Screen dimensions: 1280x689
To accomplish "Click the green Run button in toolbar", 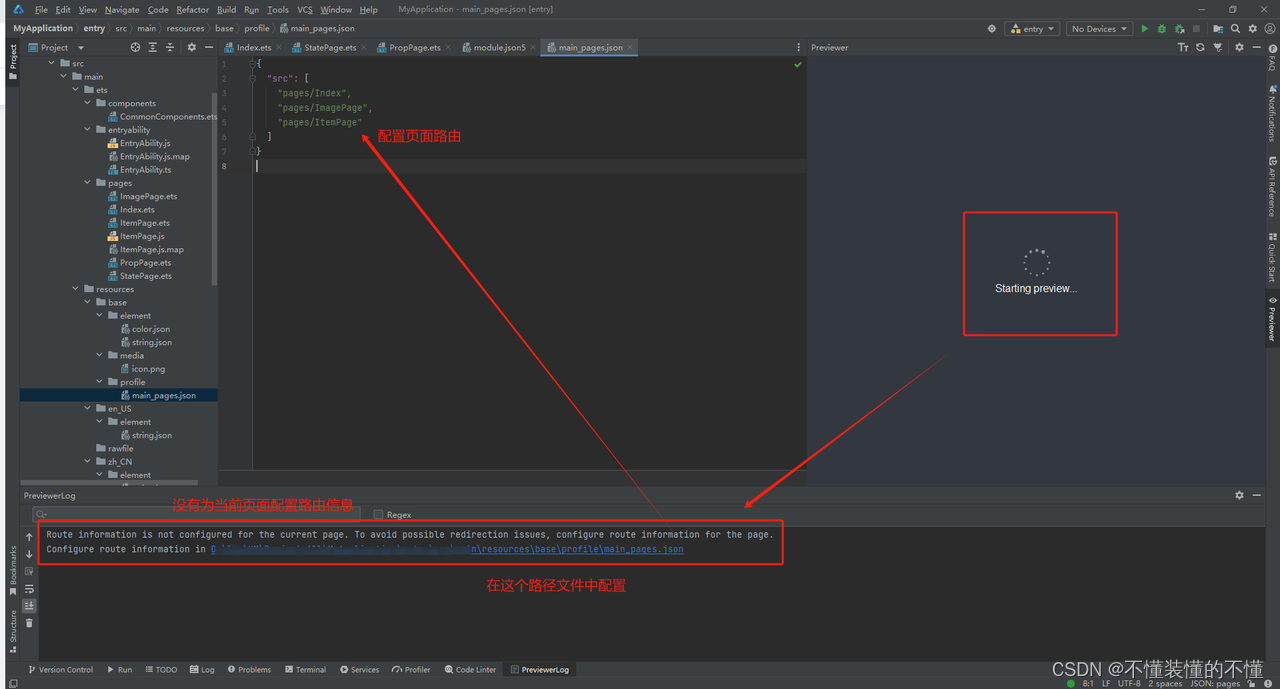I will coord(1144,29).
